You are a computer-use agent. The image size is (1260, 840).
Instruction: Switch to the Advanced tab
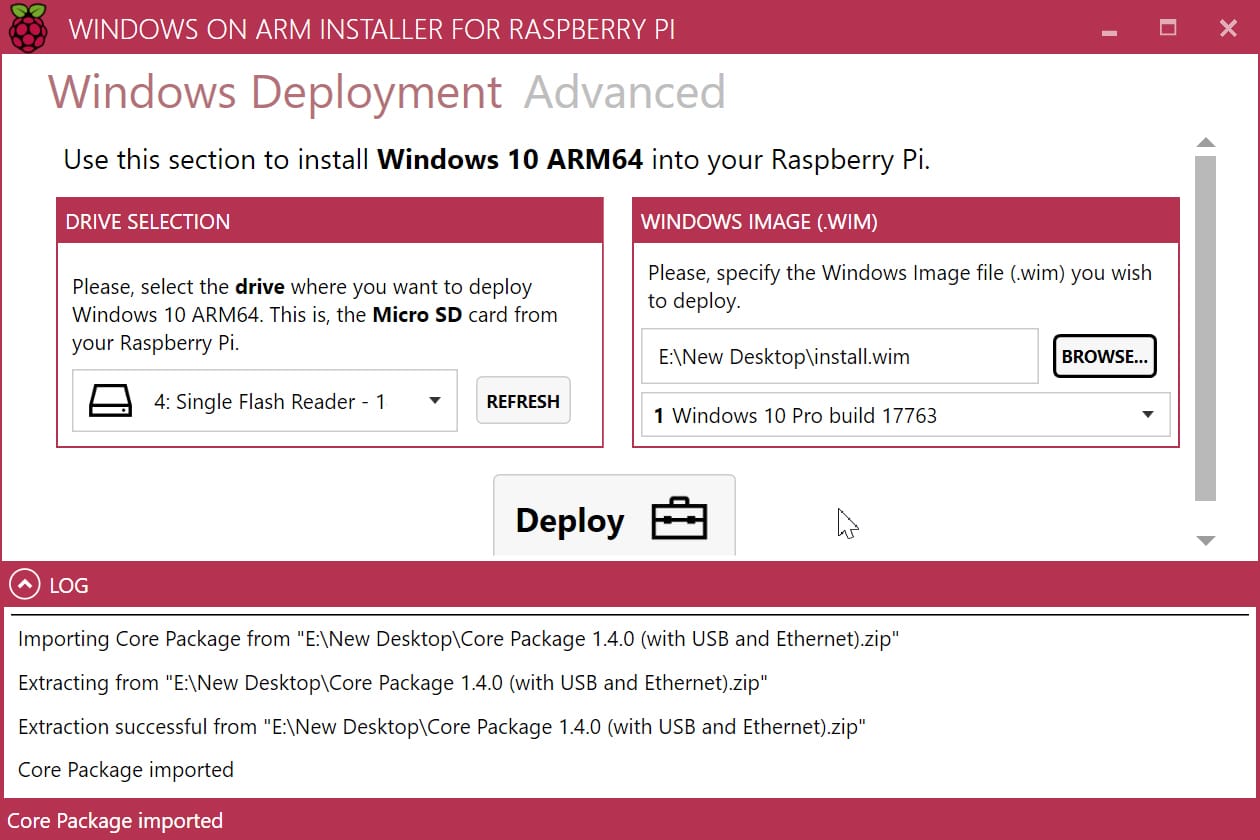pyautogui.click(x=624, y=92)
